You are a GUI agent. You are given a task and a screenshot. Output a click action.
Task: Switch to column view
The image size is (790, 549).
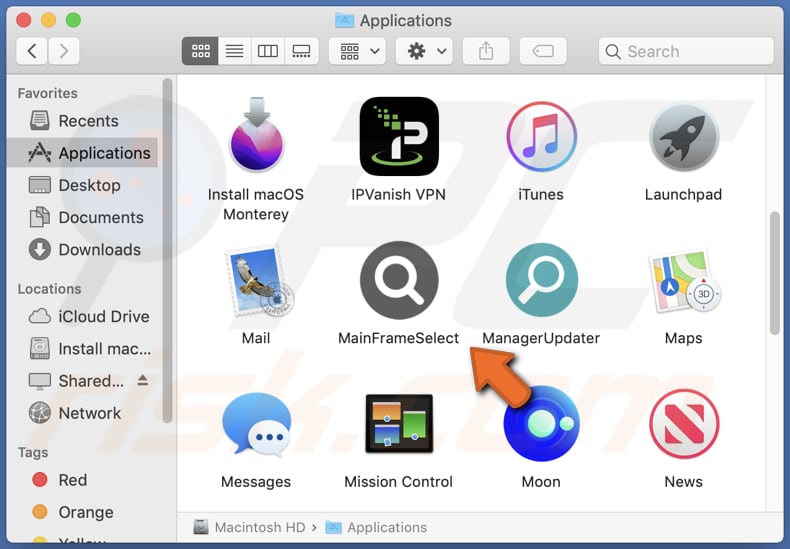click(268, 51)
